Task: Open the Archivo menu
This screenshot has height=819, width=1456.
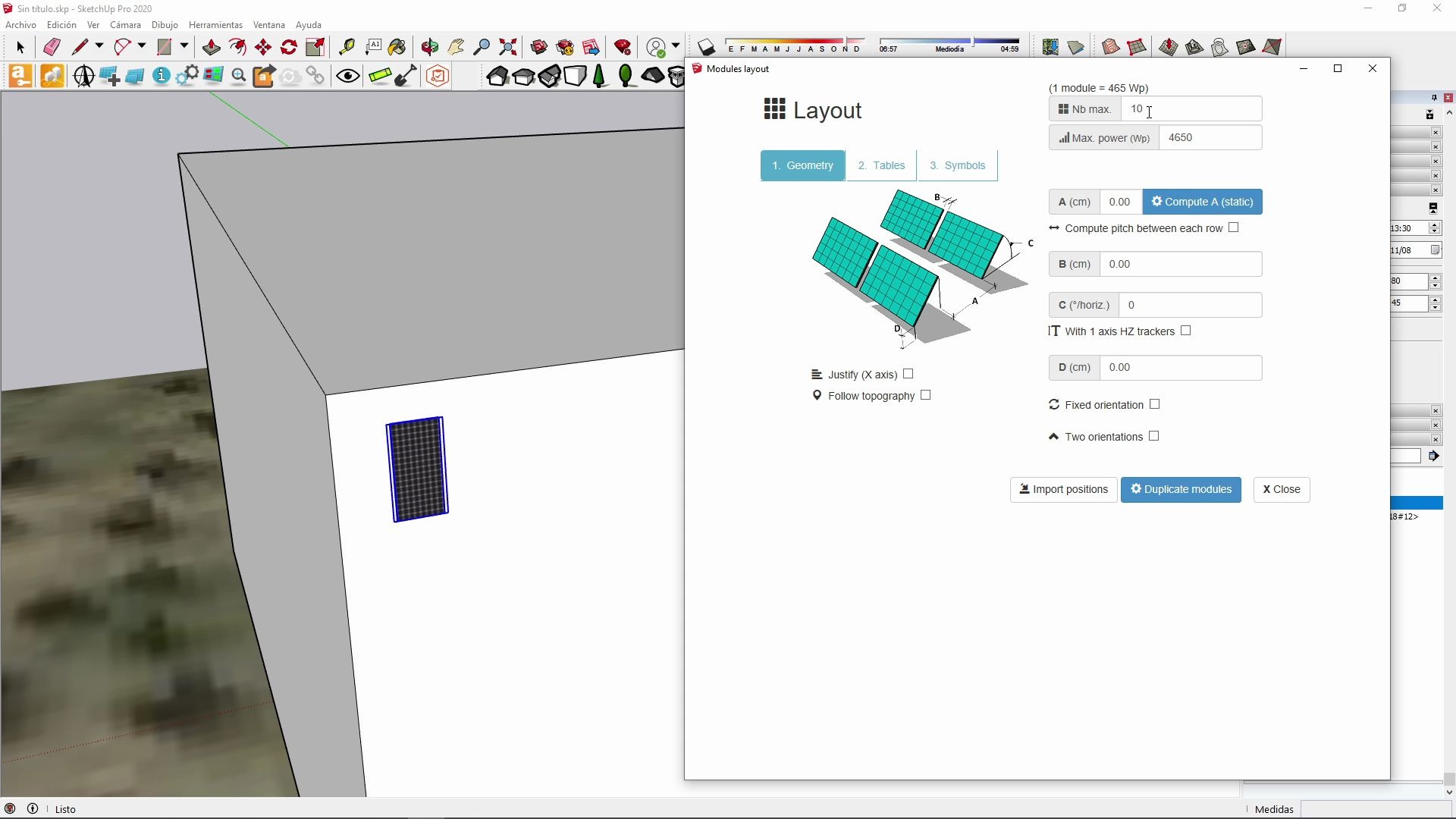Action: coord(20,25)
